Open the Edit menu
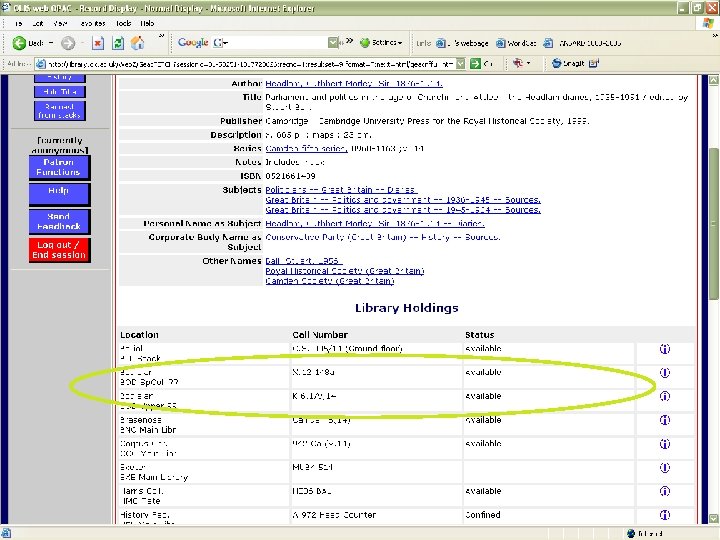The image size is (720, 540). click(38, 23)
